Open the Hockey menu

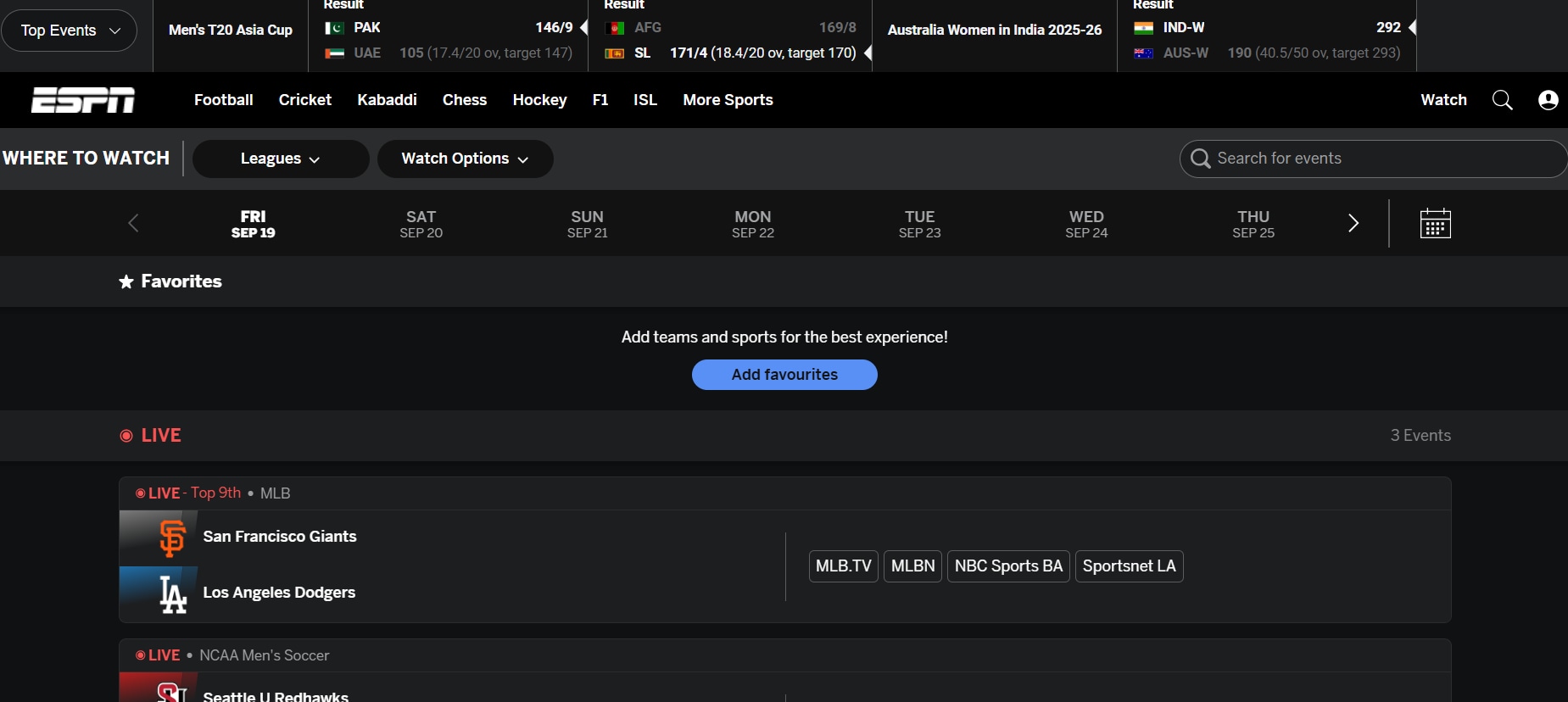click(539, 100)
